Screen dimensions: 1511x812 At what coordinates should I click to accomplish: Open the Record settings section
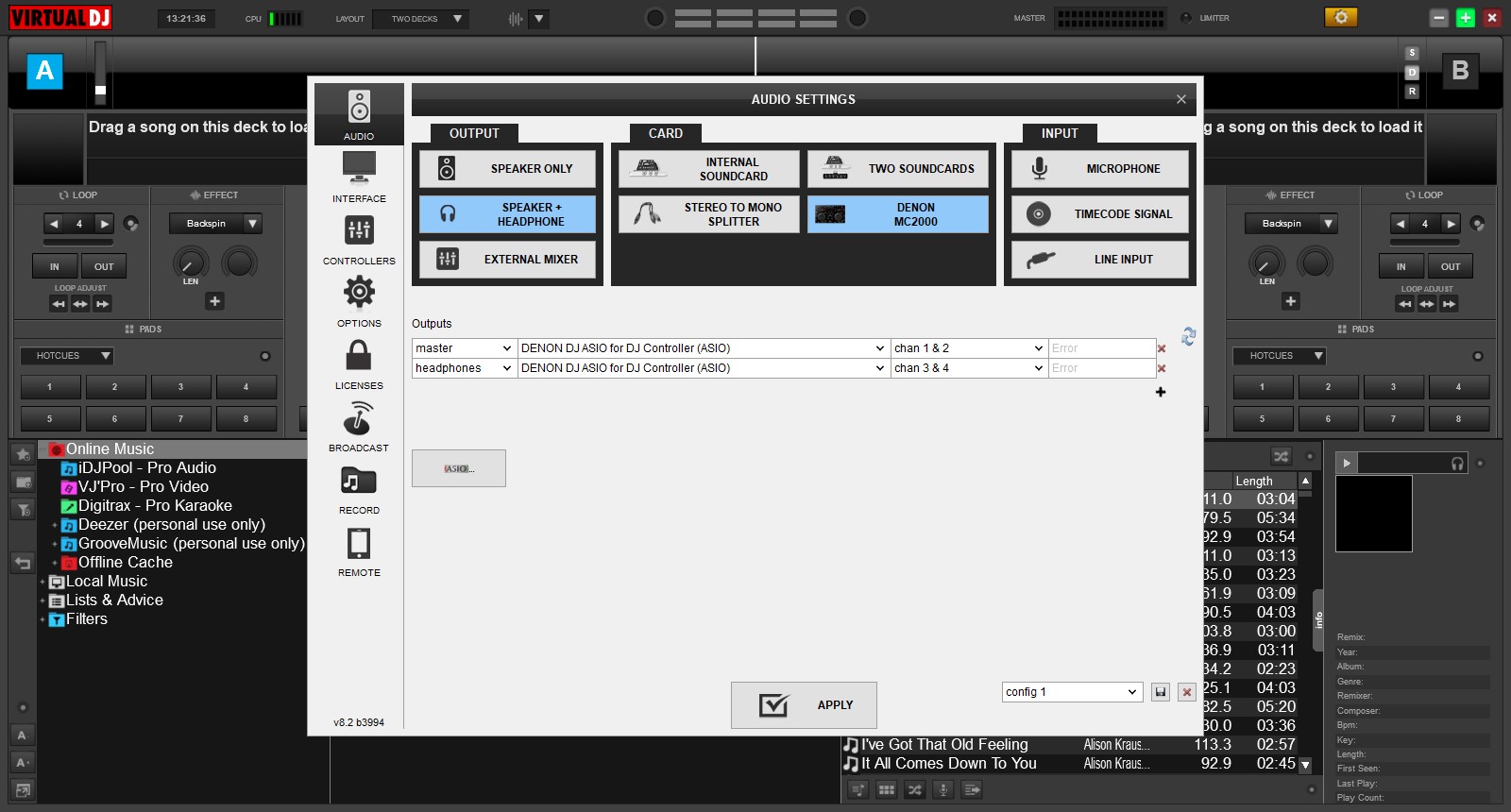click(359, 488)
